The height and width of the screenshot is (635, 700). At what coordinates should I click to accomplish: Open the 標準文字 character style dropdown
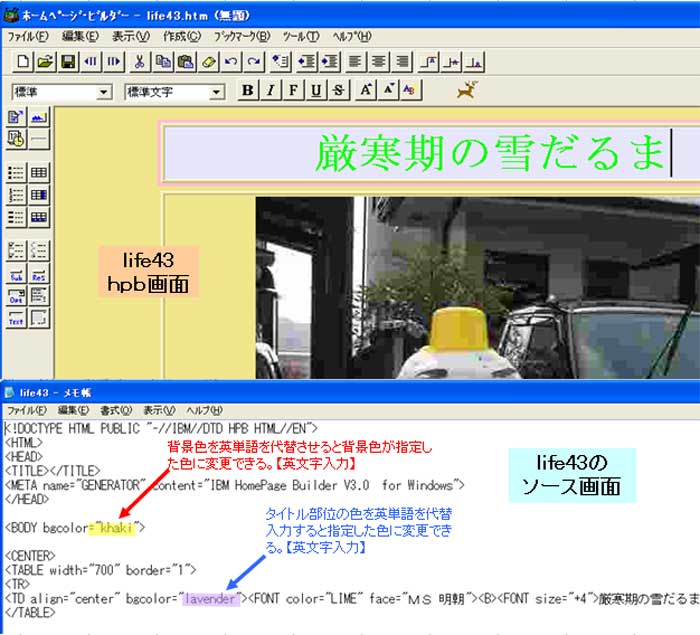tap(216, 92)
